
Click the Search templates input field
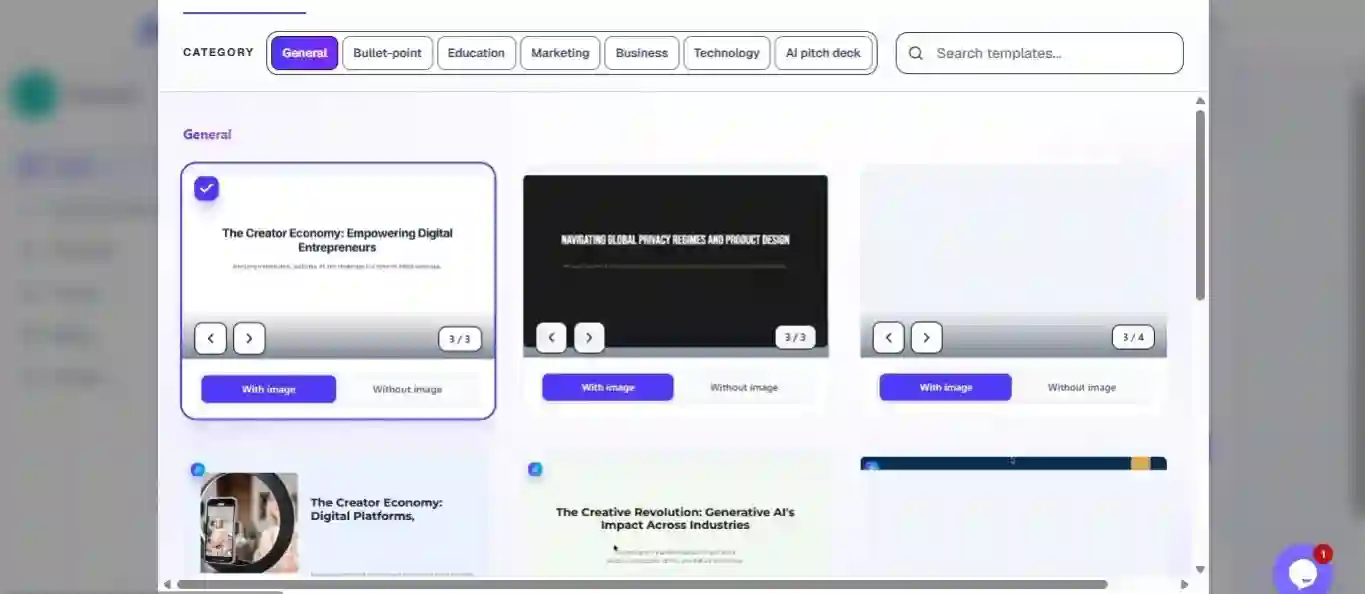coord(1039,53)
